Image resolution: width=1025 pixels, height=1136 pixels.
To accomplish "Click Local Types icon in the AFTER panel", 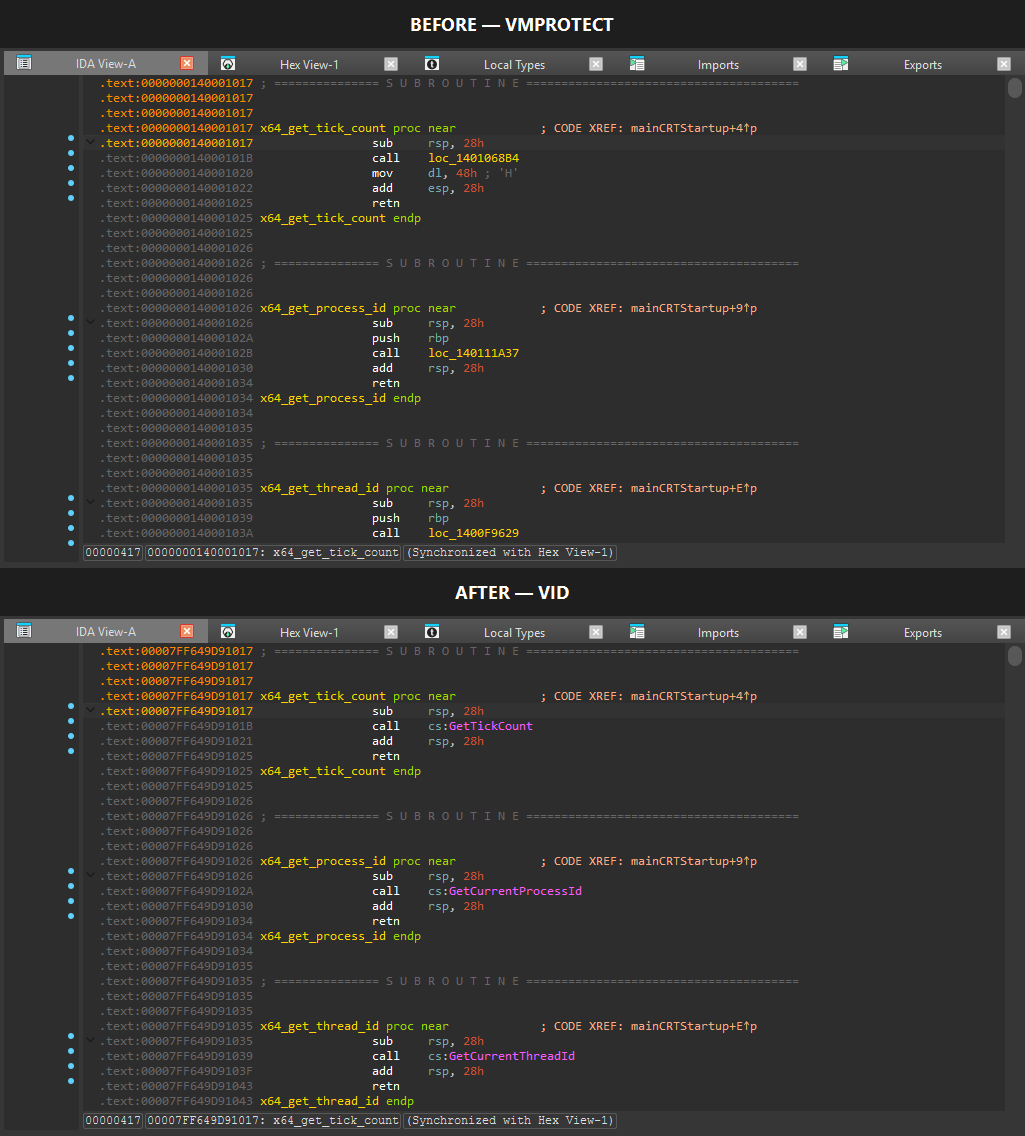I will point(432,632).
